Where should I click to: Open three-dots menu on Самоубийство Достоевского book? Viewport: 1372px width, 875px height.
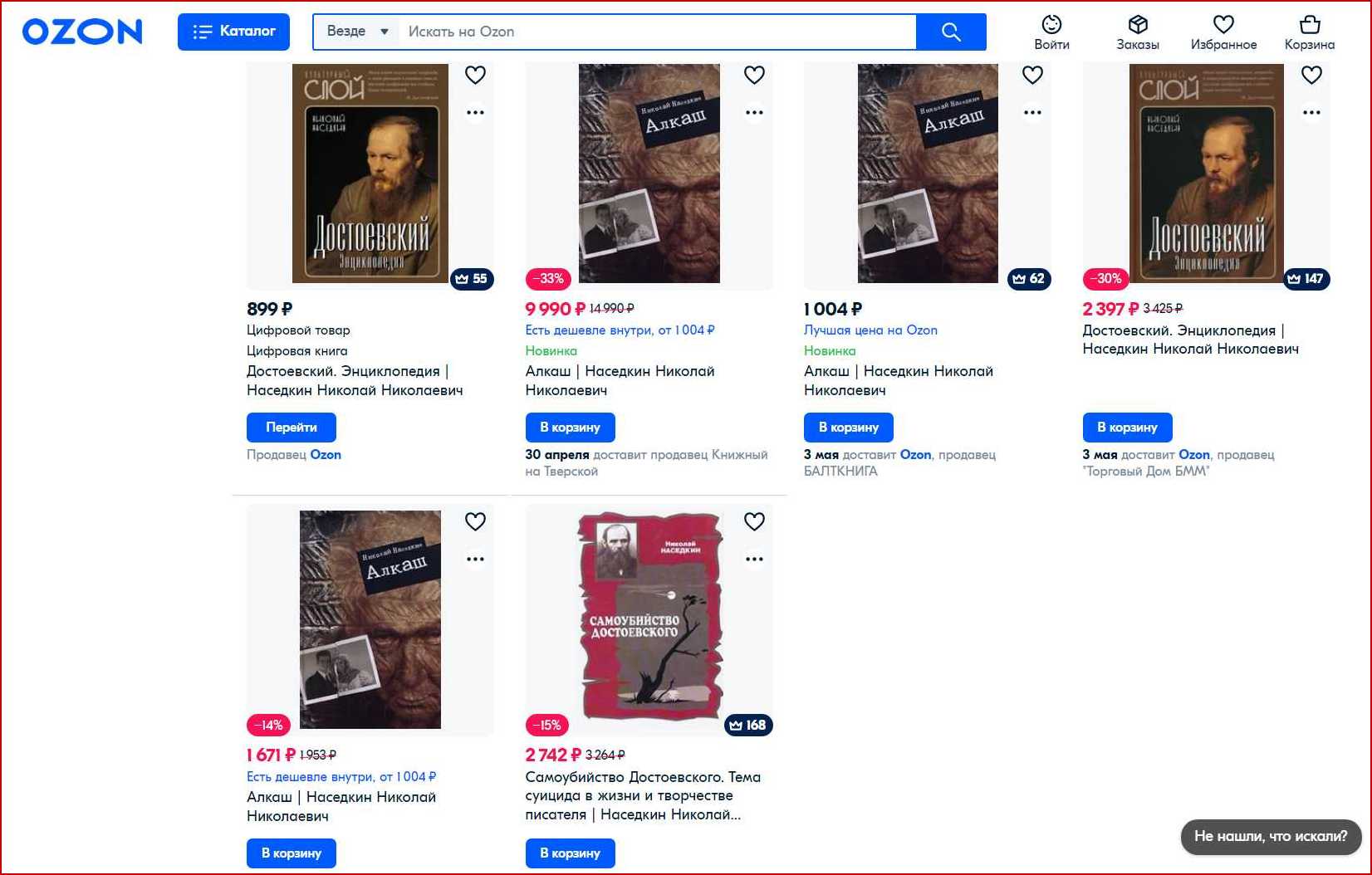coord(754,559)
